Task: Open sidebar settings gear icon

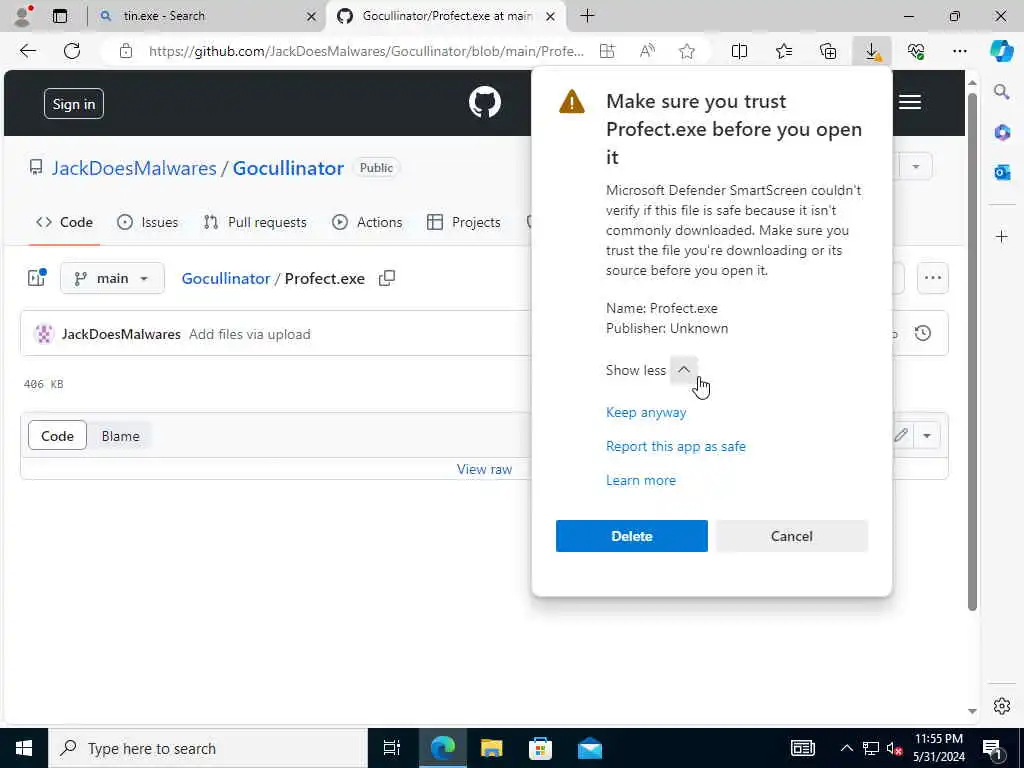Action: click(x=1002, y=706)
